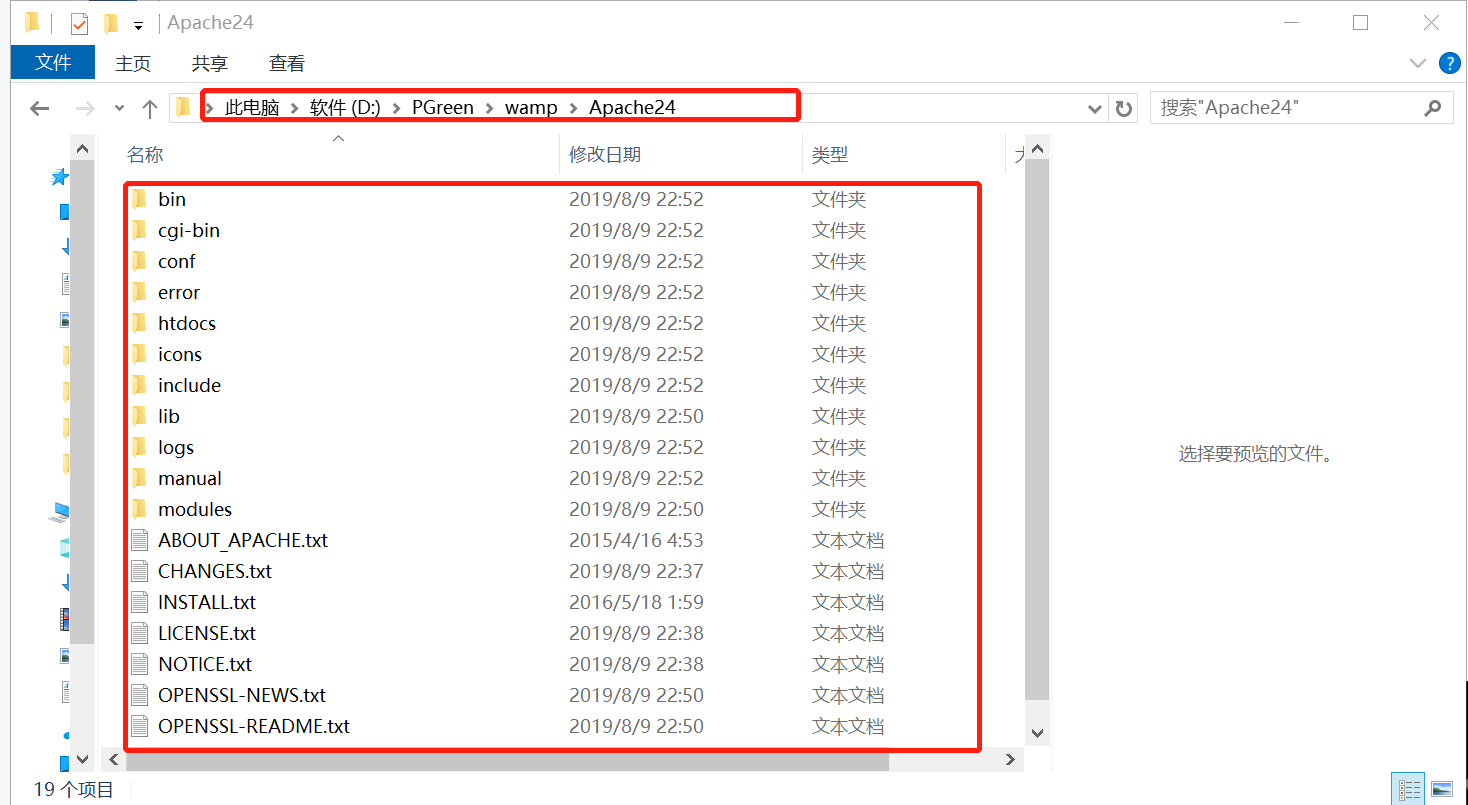Select OPENSSL-README.txt document icon
The height and width of the screenshot is (805, 1468).
(140, 726)
